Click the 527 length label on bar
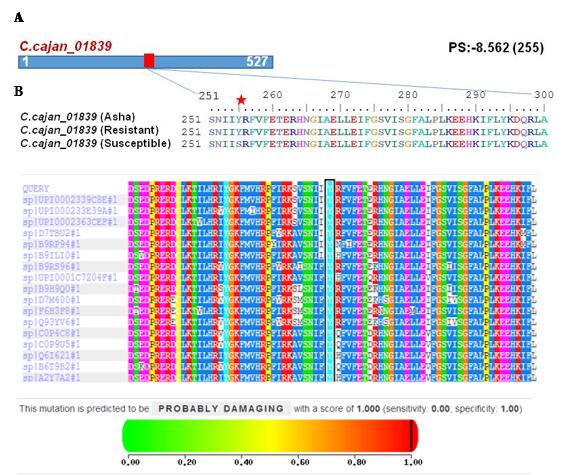This screenshot has width=572, height=475. (x=257, y=61)
